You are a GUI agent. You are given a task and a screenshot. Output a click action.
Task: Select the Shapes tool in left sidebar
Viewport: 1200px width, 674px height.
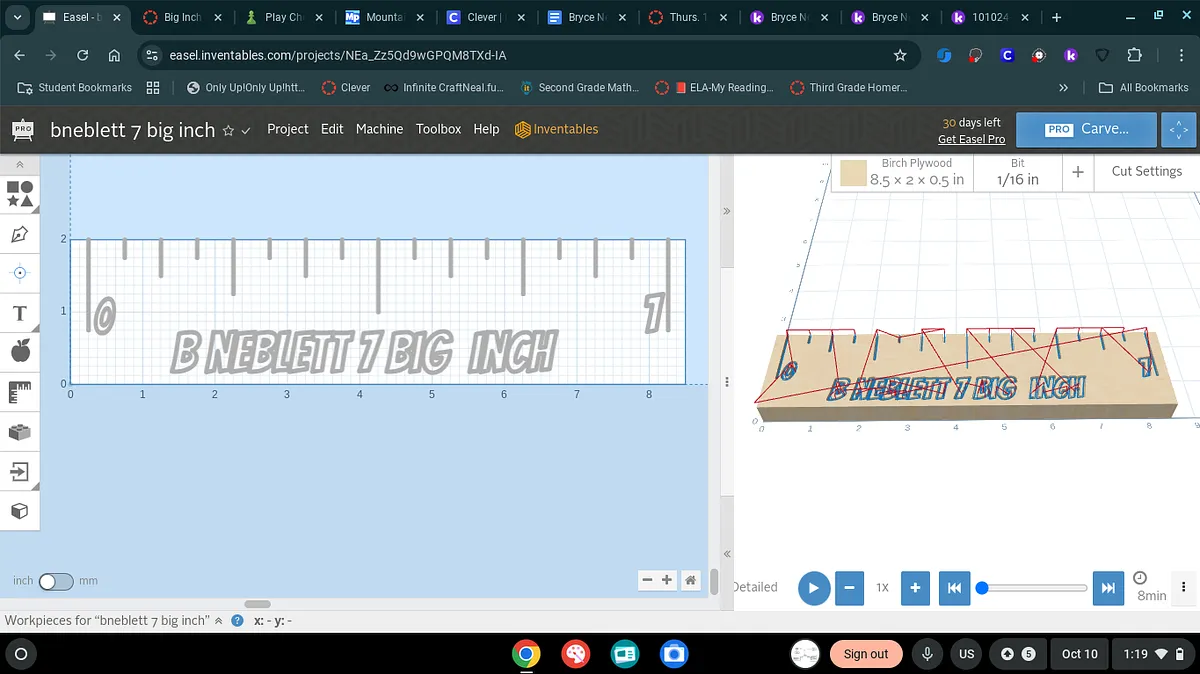[x=20, y=193]
